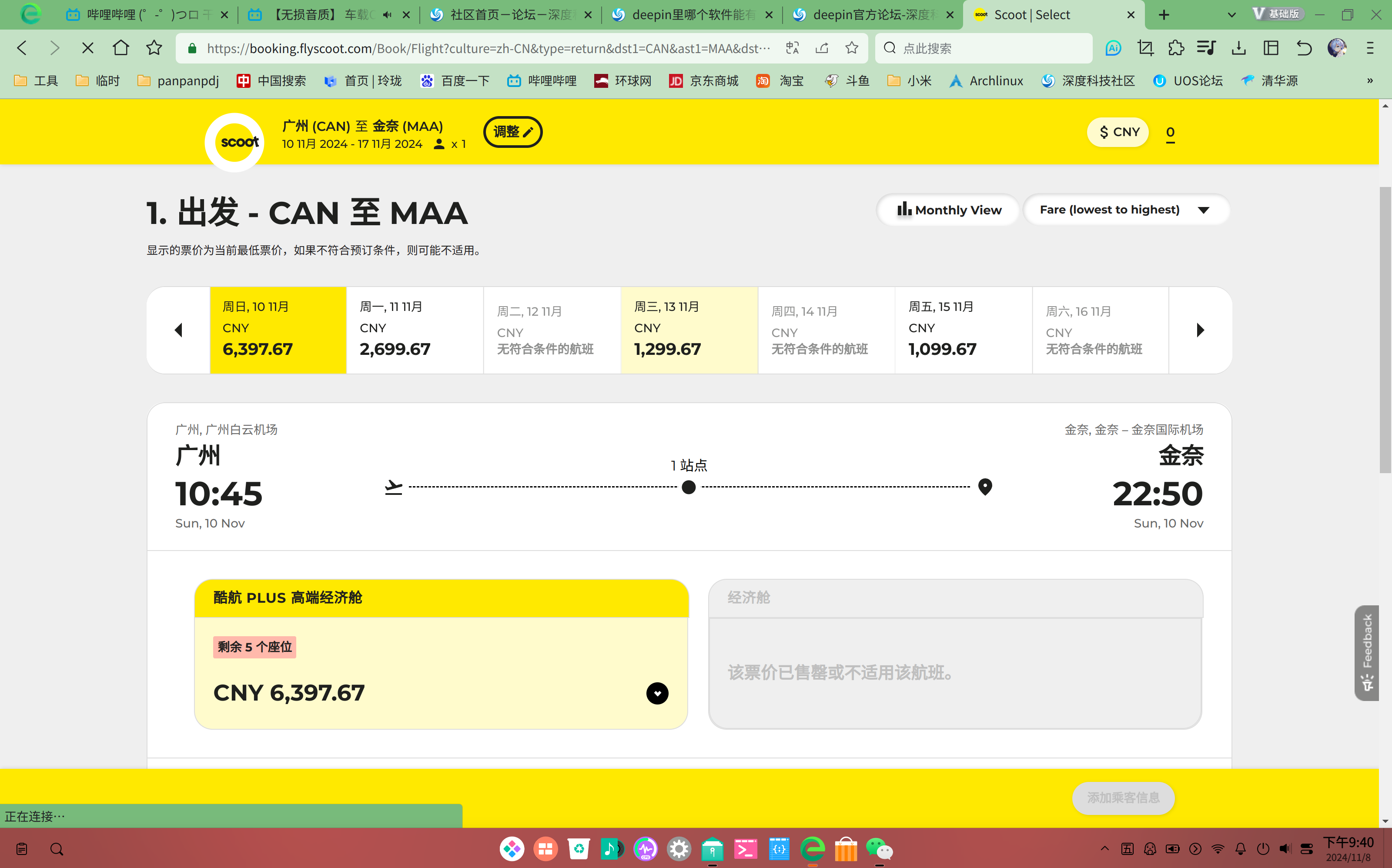
Task: Show more bookmarks with » chevron
Action: tap(1370, 81)
